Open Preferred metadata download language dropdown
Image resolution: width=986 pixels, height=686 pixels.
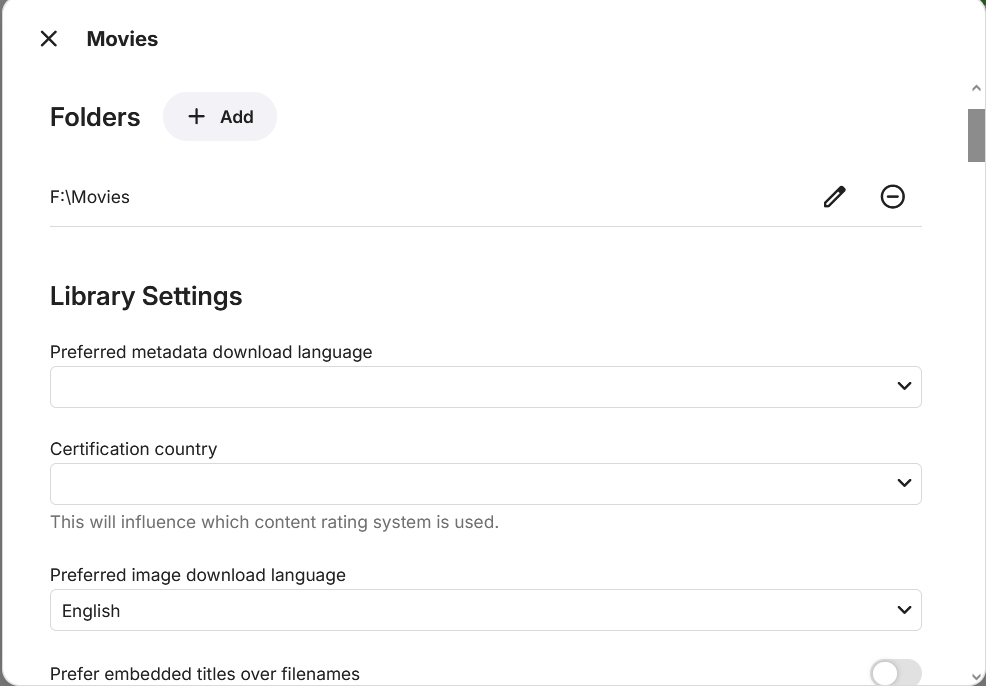tap(485, 387)
